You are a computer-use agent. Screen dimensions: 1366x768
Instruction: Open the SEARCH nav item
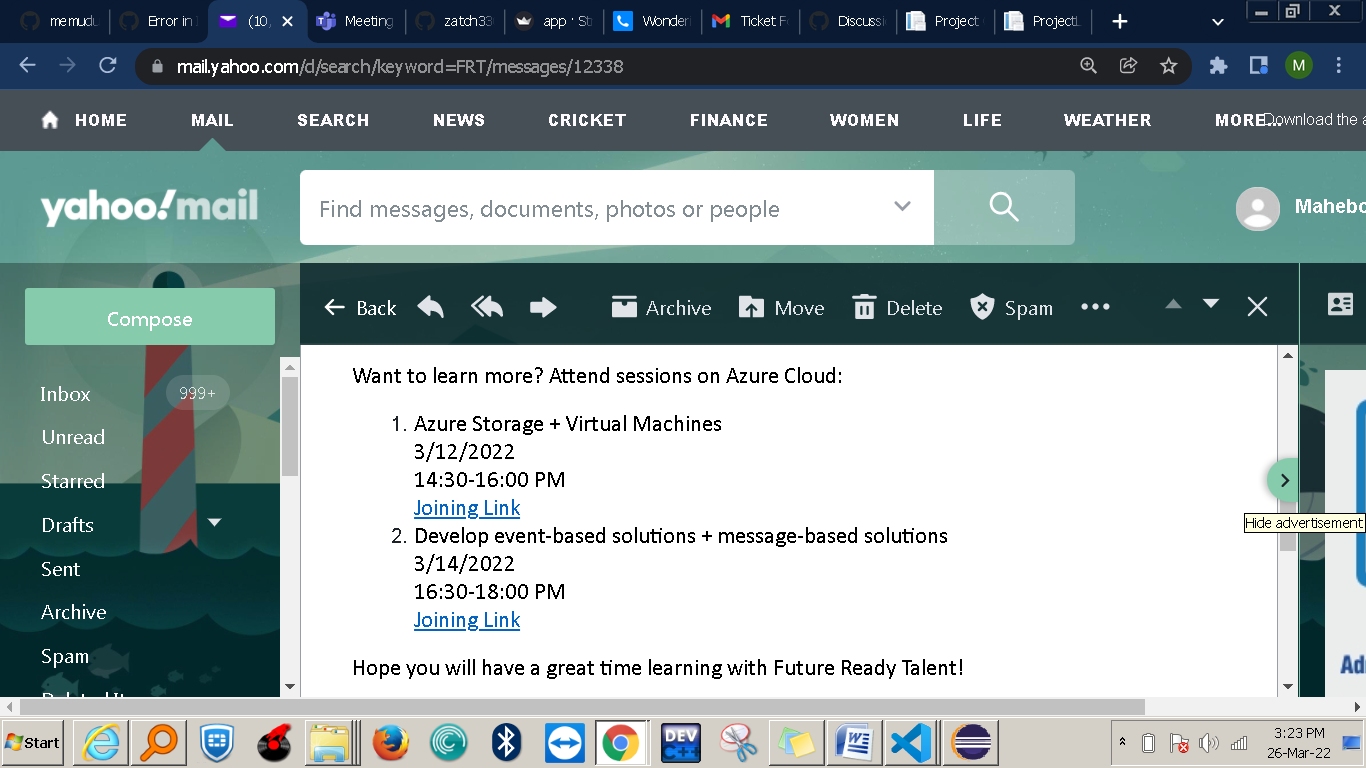[333, 120]
